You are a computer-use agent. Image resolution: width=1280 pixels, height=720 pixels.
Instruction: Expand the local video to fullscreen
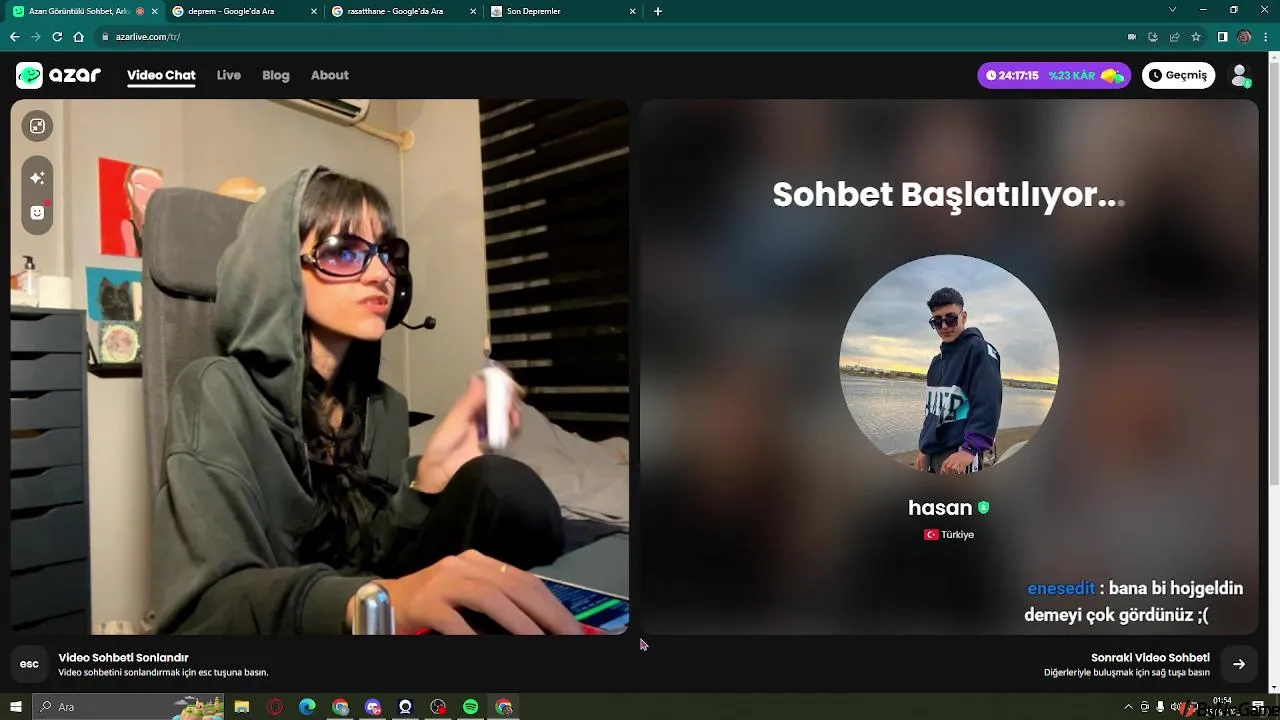point(37,126)
